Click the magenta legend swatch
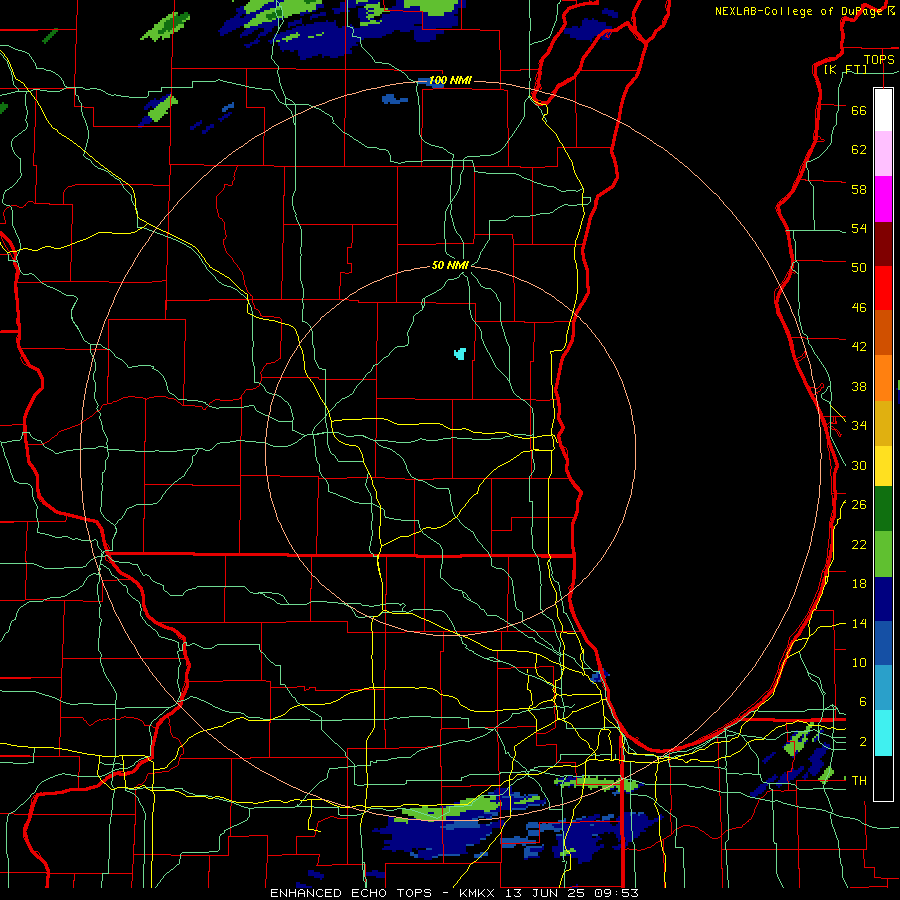 click(x=883, y=199)
